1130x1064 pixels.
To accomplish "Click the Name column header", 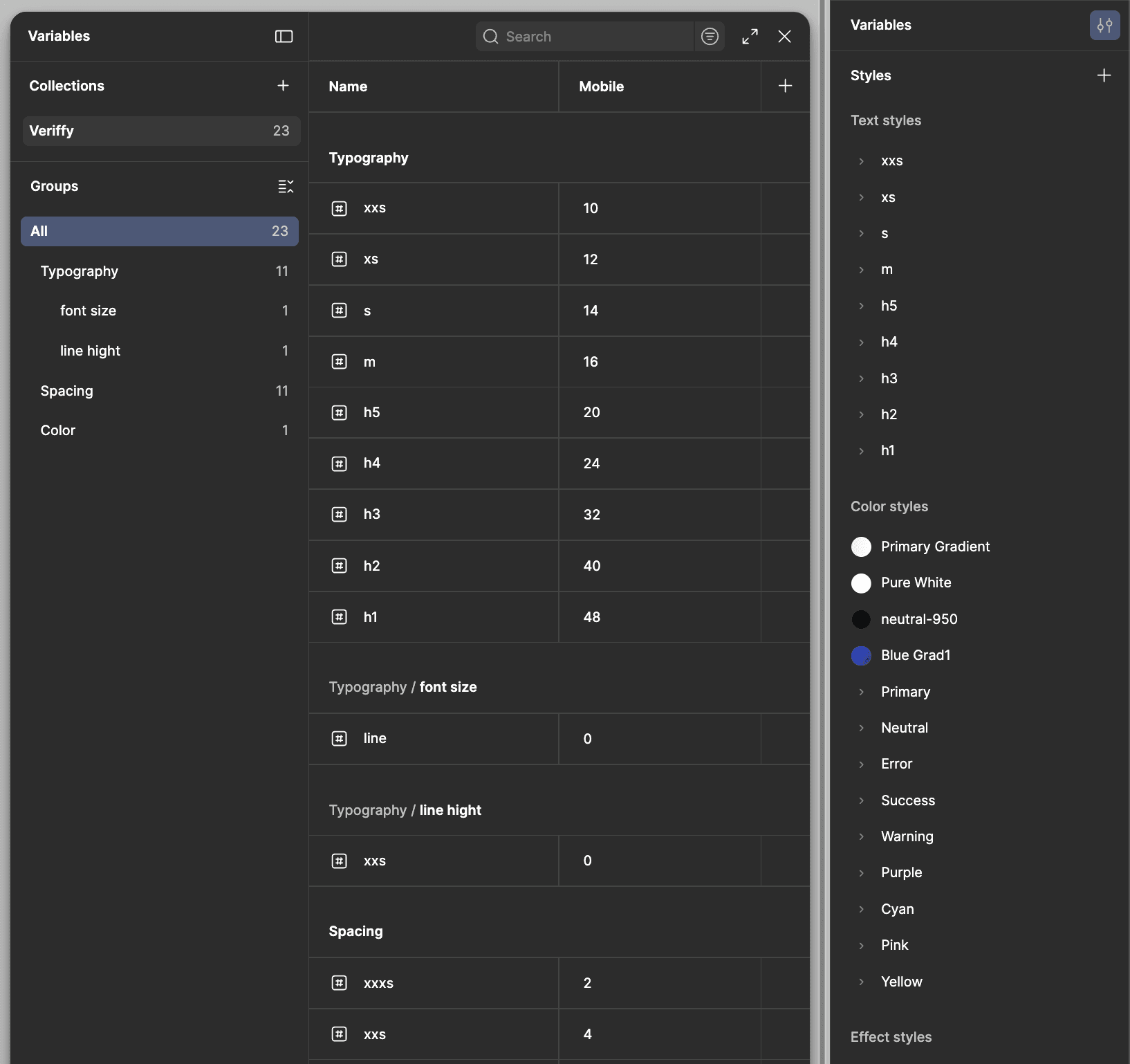I will click(x=434, y=86).
